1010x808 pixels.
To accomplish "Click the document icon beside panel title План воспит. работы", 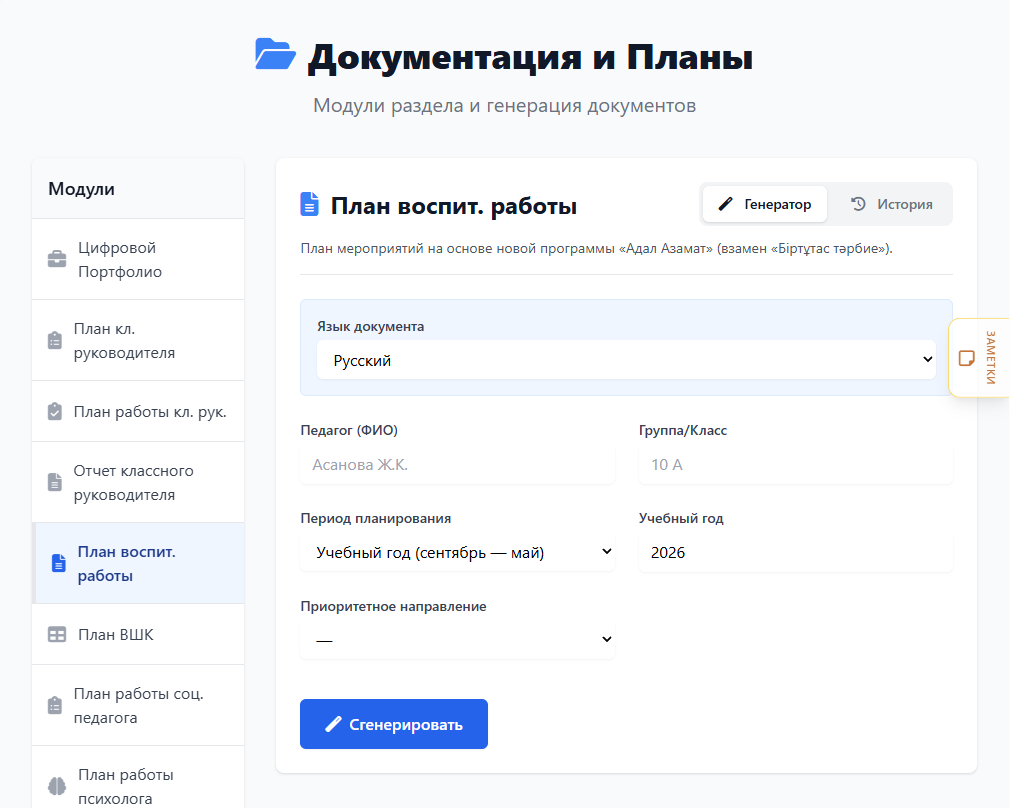I will pyautogui.click(x=309, y=204).
